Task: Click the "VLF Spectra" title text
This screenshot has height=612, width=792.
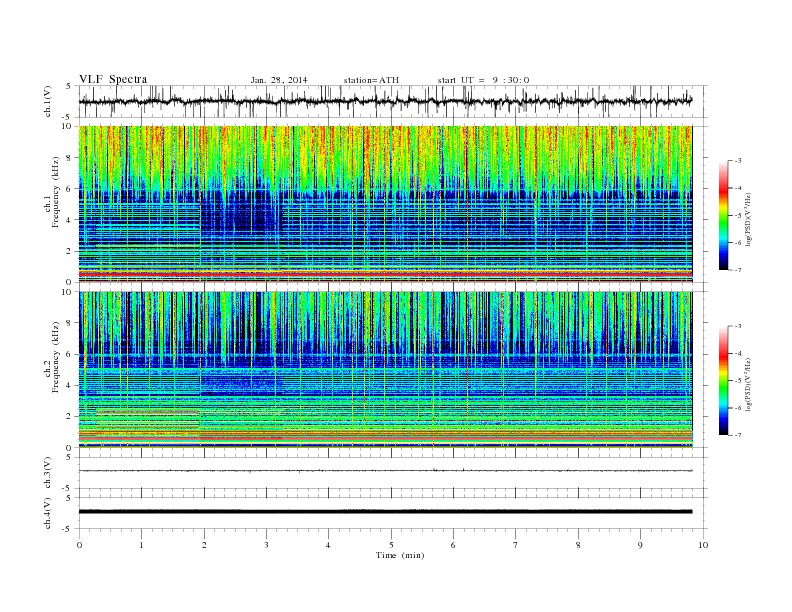Action: pos(113,79)
